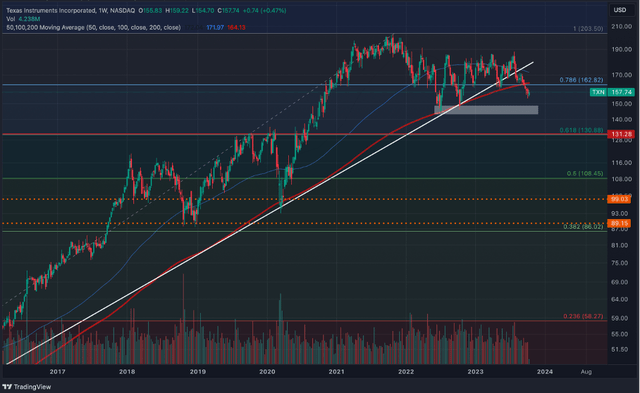Select the 50,100,200 Moving Average indicator legend
Viewport: 640px width, 393px height.
click(93, 27)
